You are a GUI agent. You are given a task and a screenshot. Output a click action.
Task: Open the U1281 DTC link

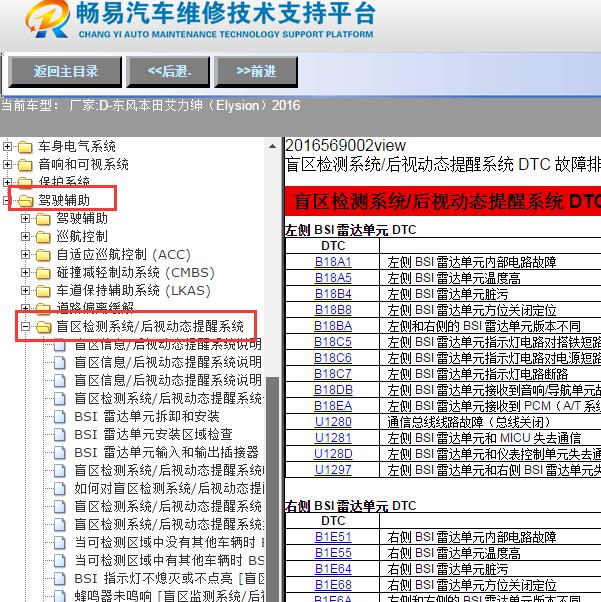(333, 438)
